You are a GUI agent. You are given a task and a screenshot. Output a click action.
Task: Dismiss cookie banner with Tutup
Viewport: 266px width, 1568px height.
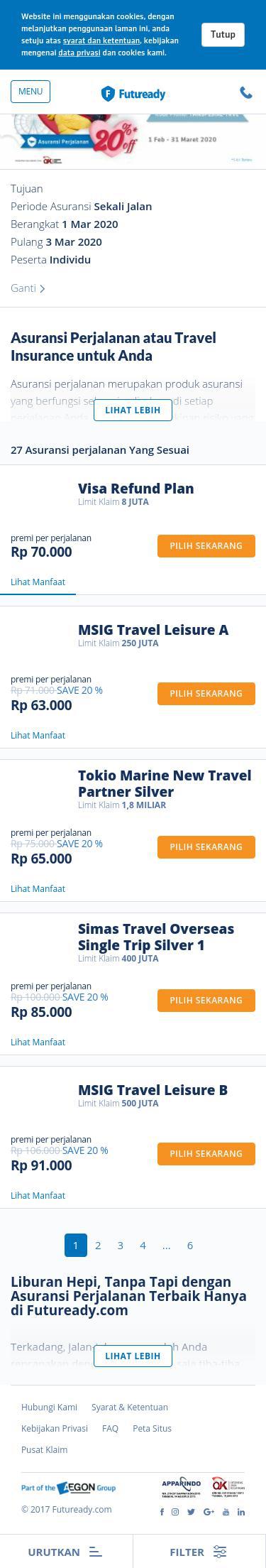223,35
